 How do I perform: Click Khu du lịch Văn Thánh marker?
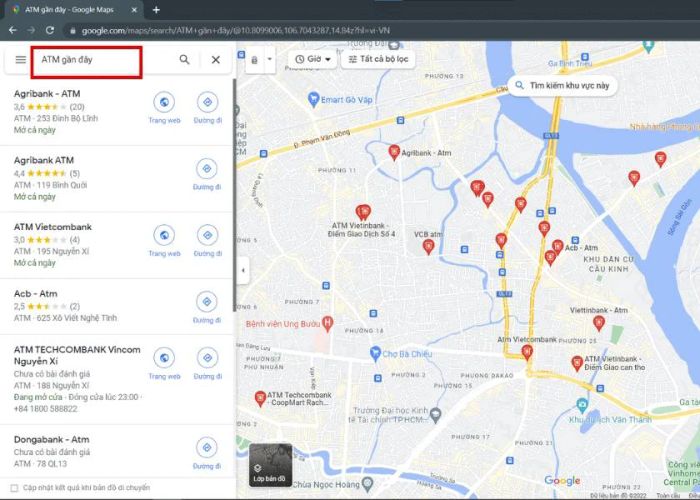coord(582,406)
